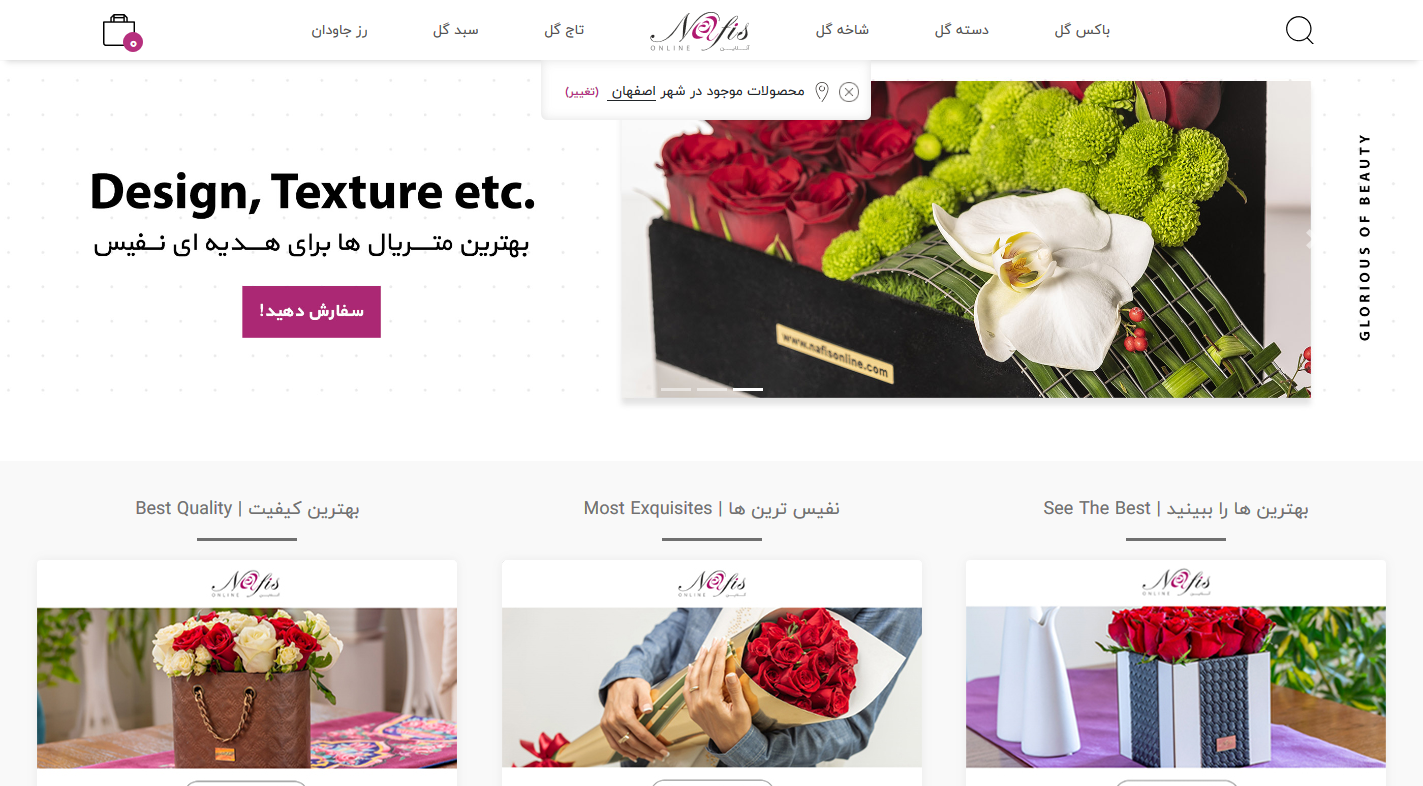Screen dimensions: 1423x786
Task: Open the shopping bag cart icon
Action: pos(122,32)
